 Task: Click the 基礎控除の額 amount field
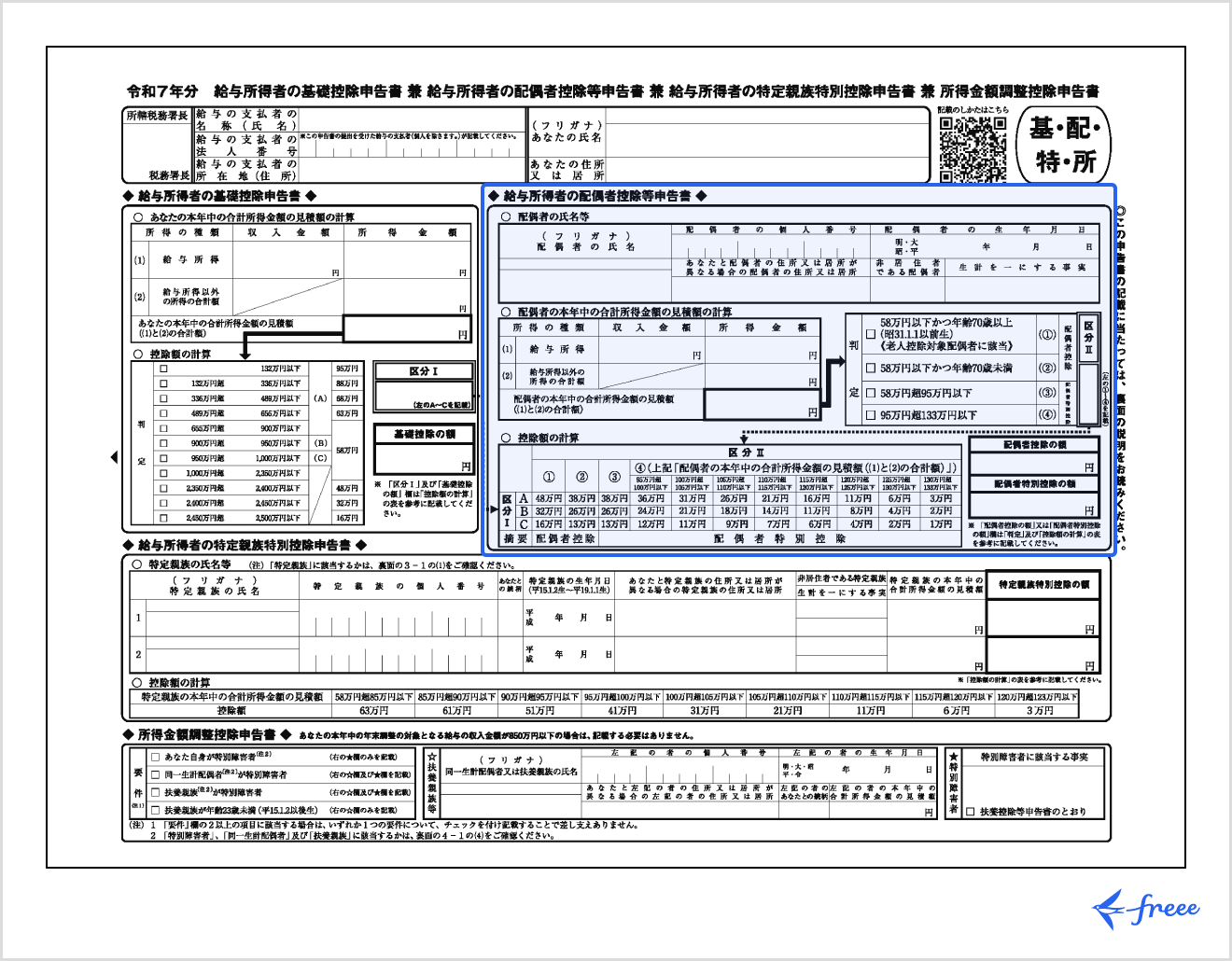coord(424,459)
